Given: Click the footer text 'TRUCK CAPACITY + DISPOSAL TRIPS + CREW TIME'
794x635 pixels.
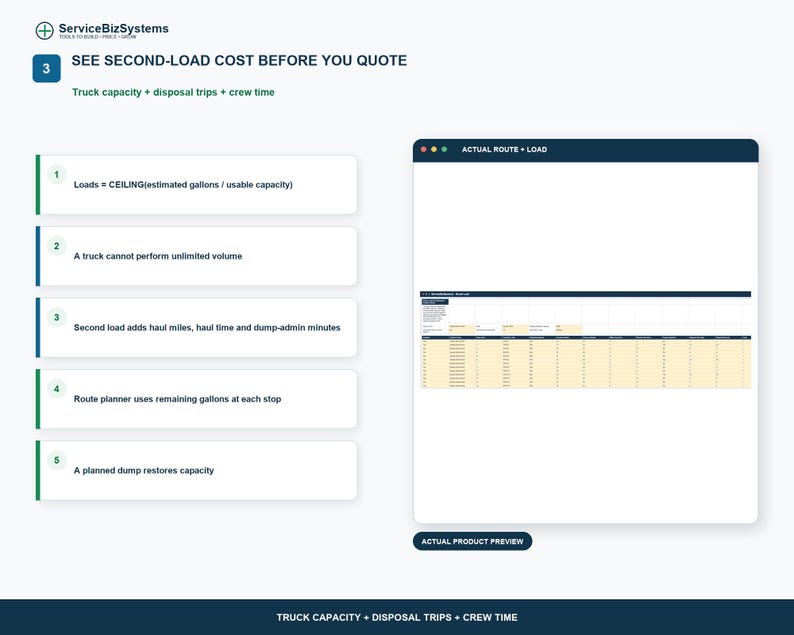Looking at the screenshot, I should [x=397, y=617].
